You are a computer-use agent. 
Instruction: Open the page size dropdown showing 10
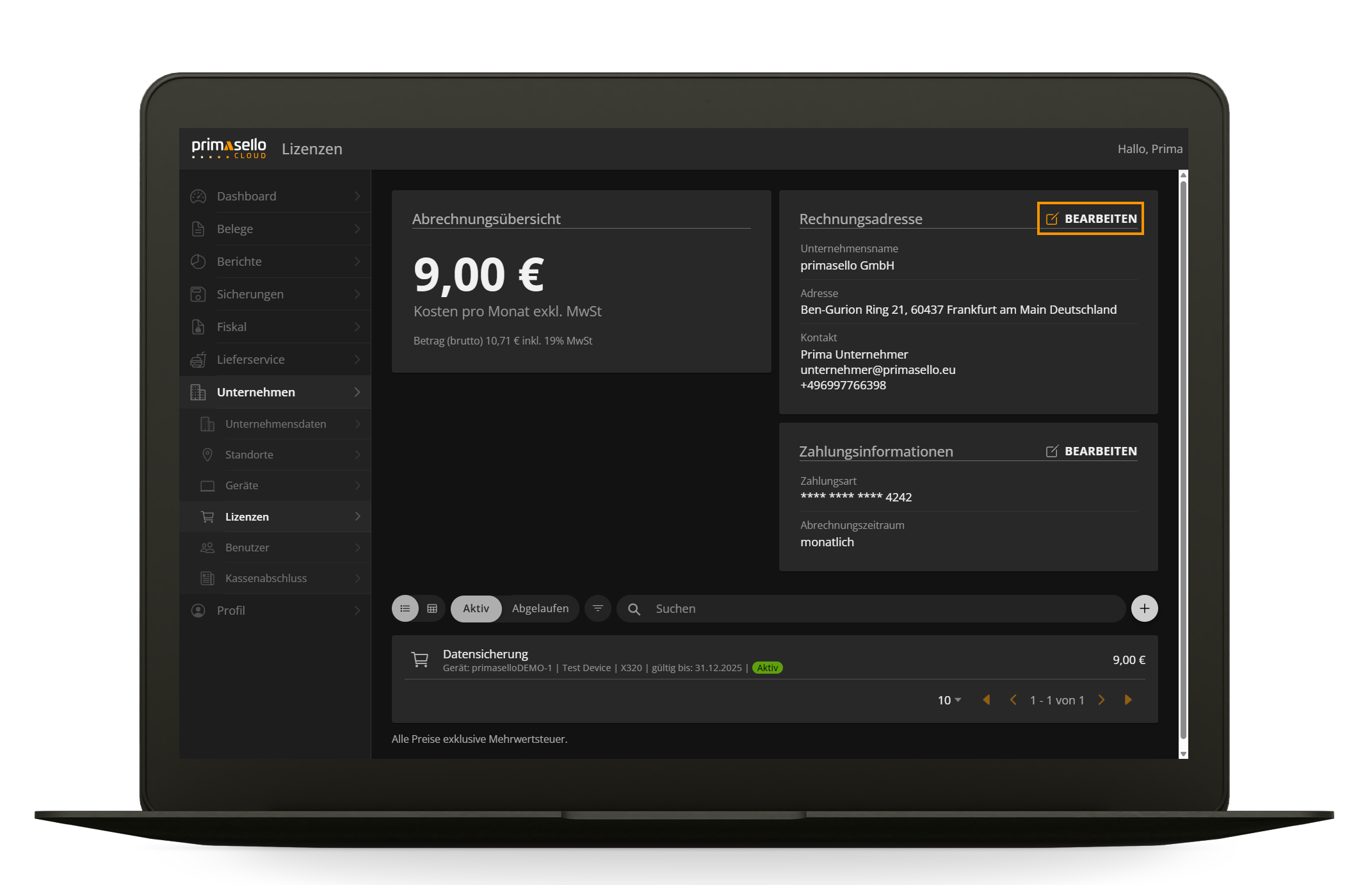click(948, 700)
